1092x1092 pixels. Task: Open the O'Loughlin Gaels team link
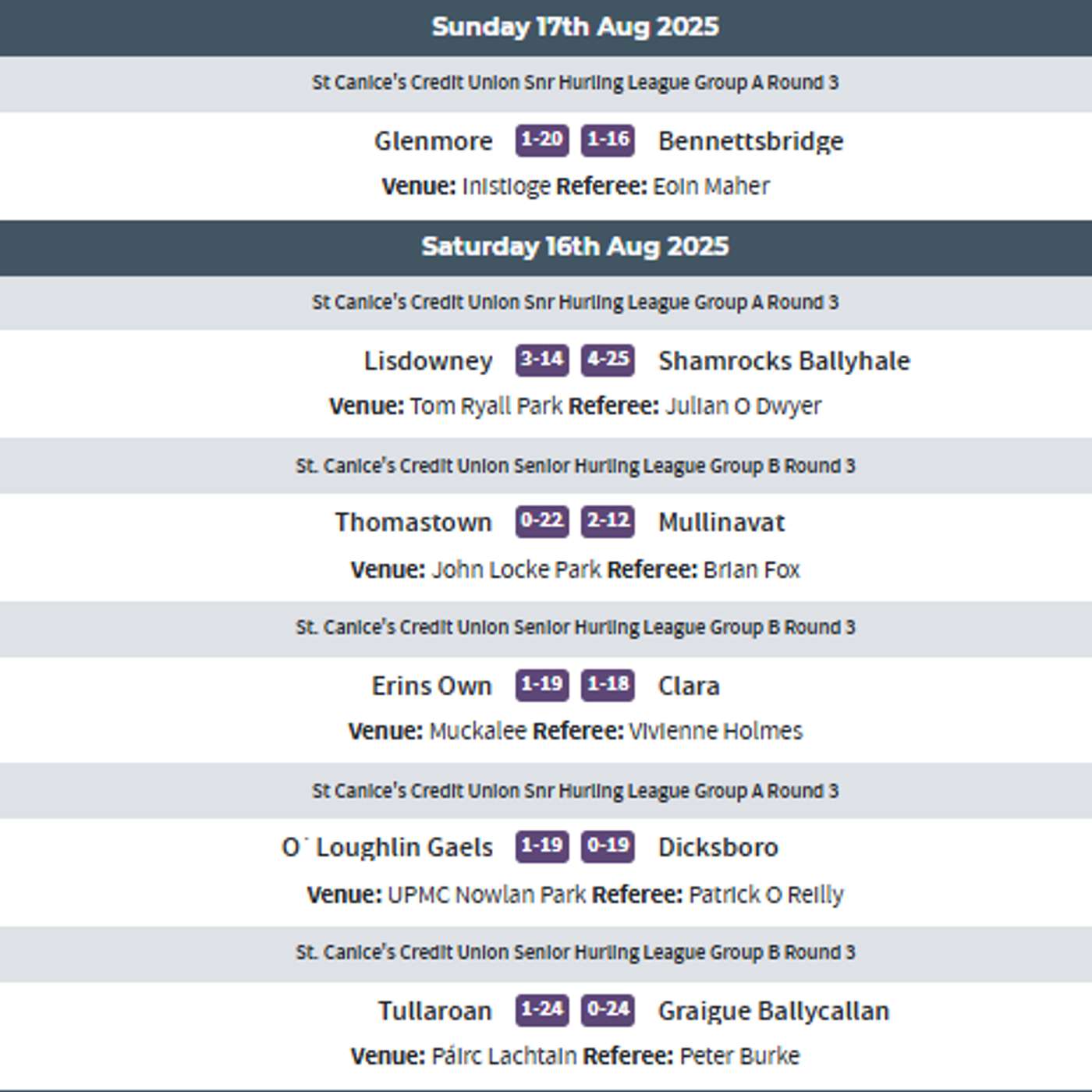click(387, 848)
